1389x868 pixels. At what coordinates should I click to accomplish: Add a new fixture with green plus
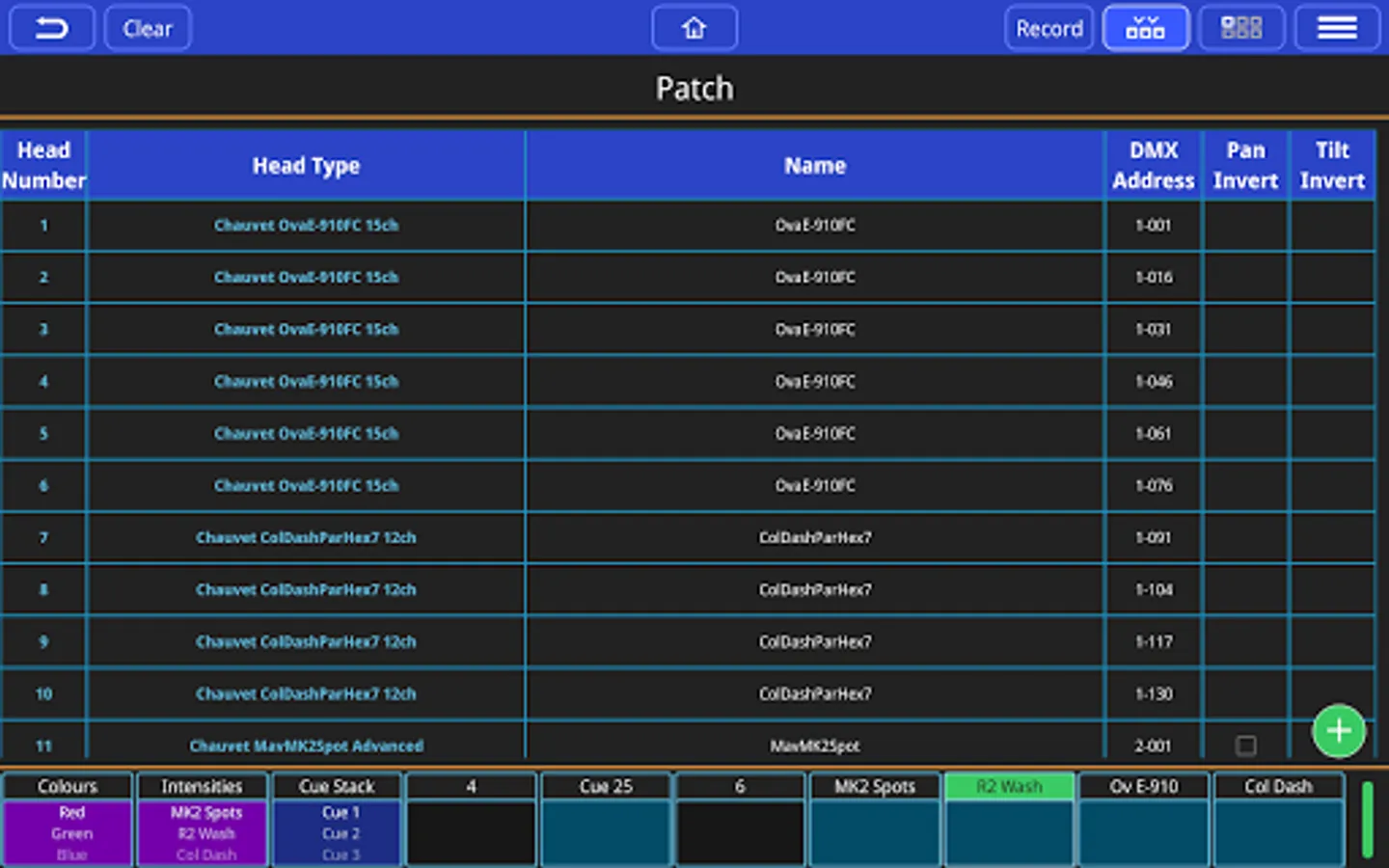tap(1339, 731)
